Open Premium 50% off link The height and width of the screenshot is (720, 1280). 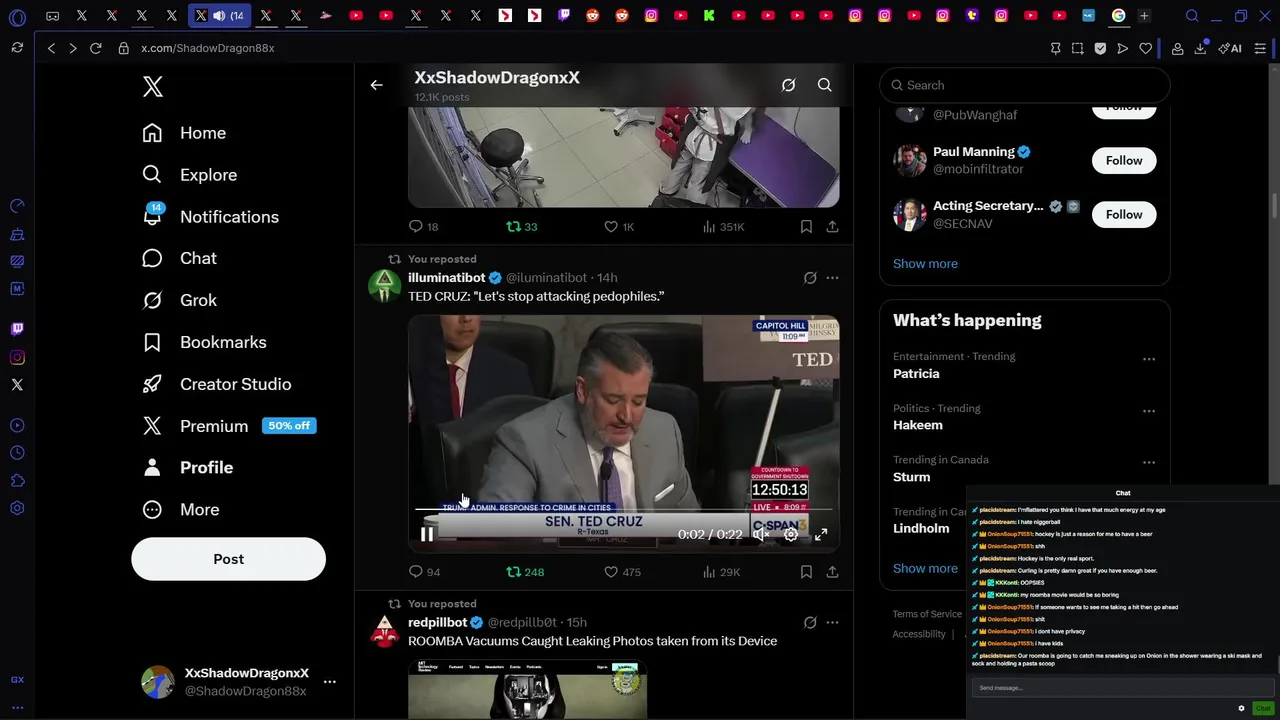(229, 426)
